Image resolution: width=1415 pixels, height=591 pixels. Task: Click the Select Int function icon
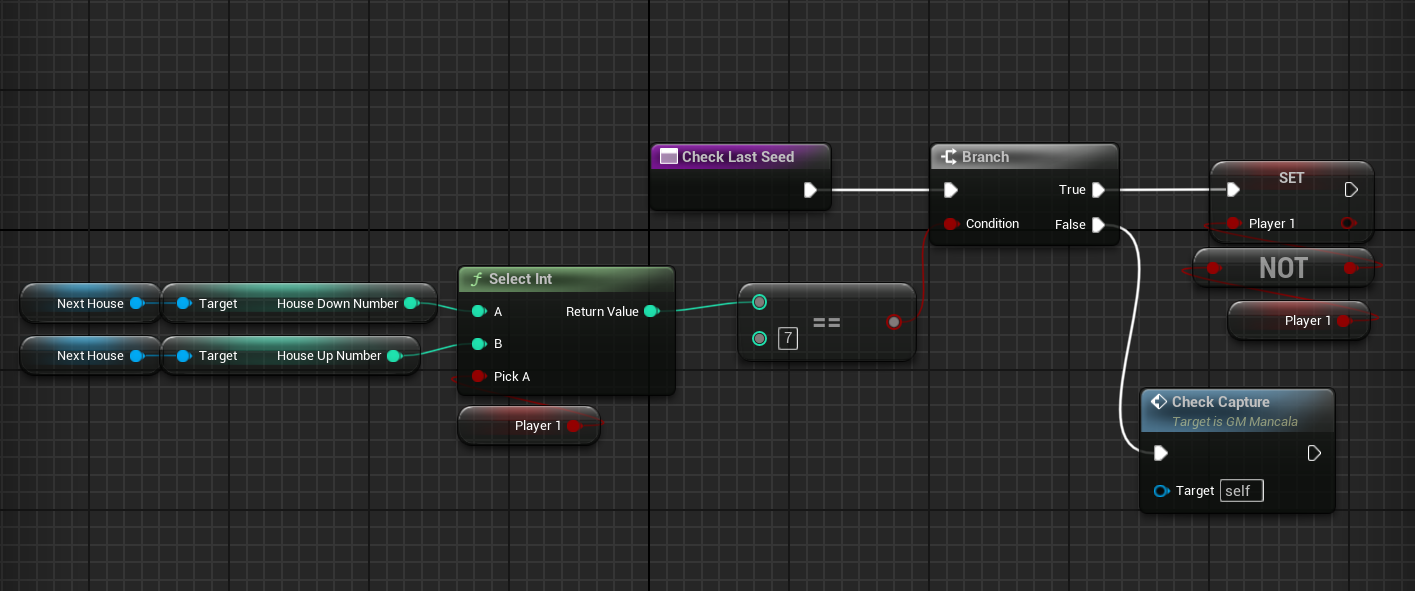click(x=476, y=279)
